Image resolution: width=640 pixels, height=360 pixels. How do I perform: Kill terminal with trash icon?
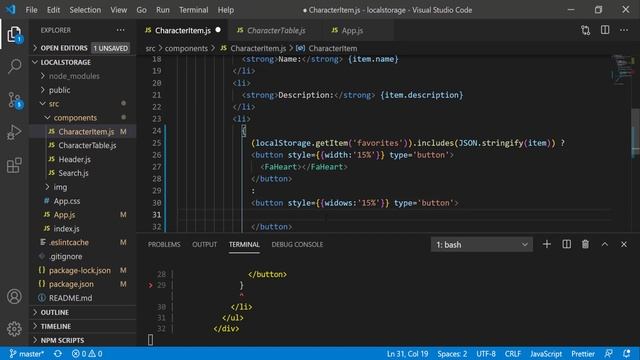coord(585,244)
